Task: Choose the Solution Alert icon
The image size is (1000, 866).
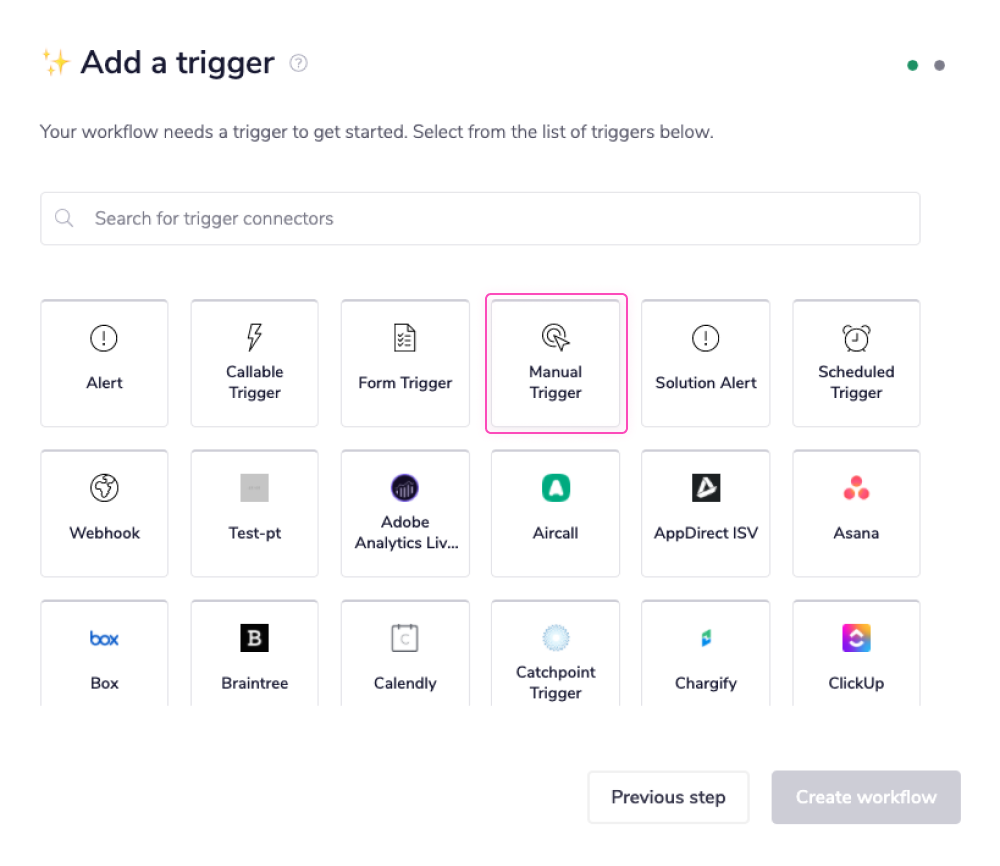Action: tap(705, 338)
